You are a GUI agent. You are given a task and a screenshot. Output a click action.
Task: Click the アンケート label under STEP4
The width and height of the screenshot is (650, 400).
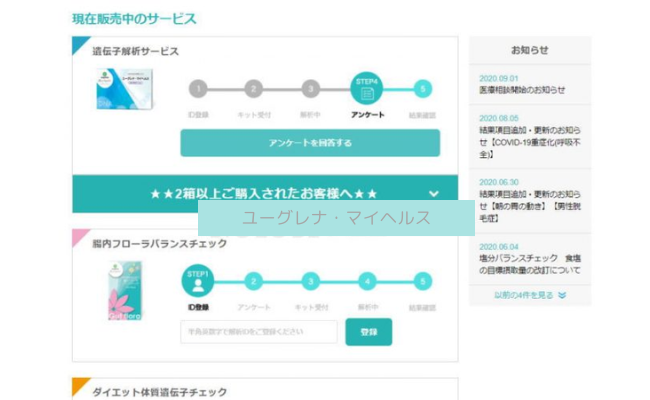tap(367, 115)
